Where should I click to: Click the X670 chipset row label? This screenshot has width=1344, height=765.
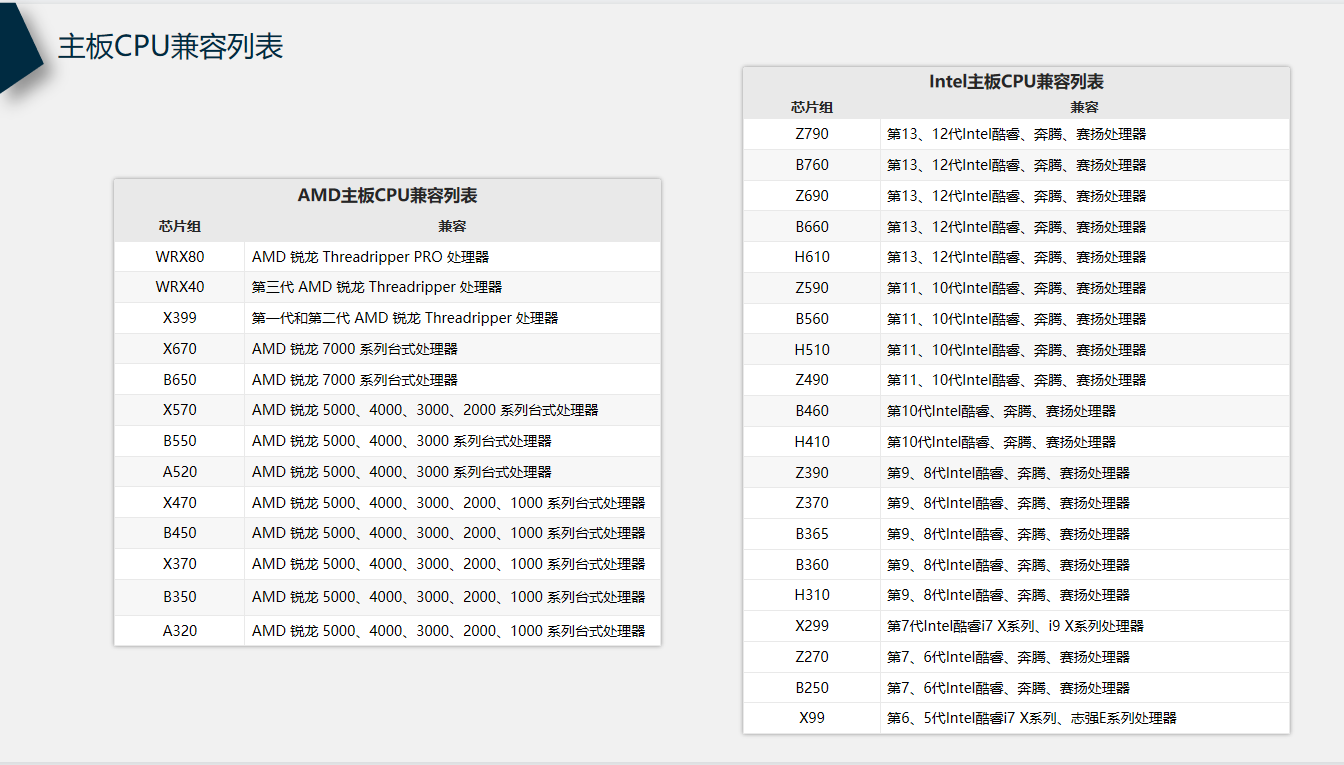click(x=180, y=349)
